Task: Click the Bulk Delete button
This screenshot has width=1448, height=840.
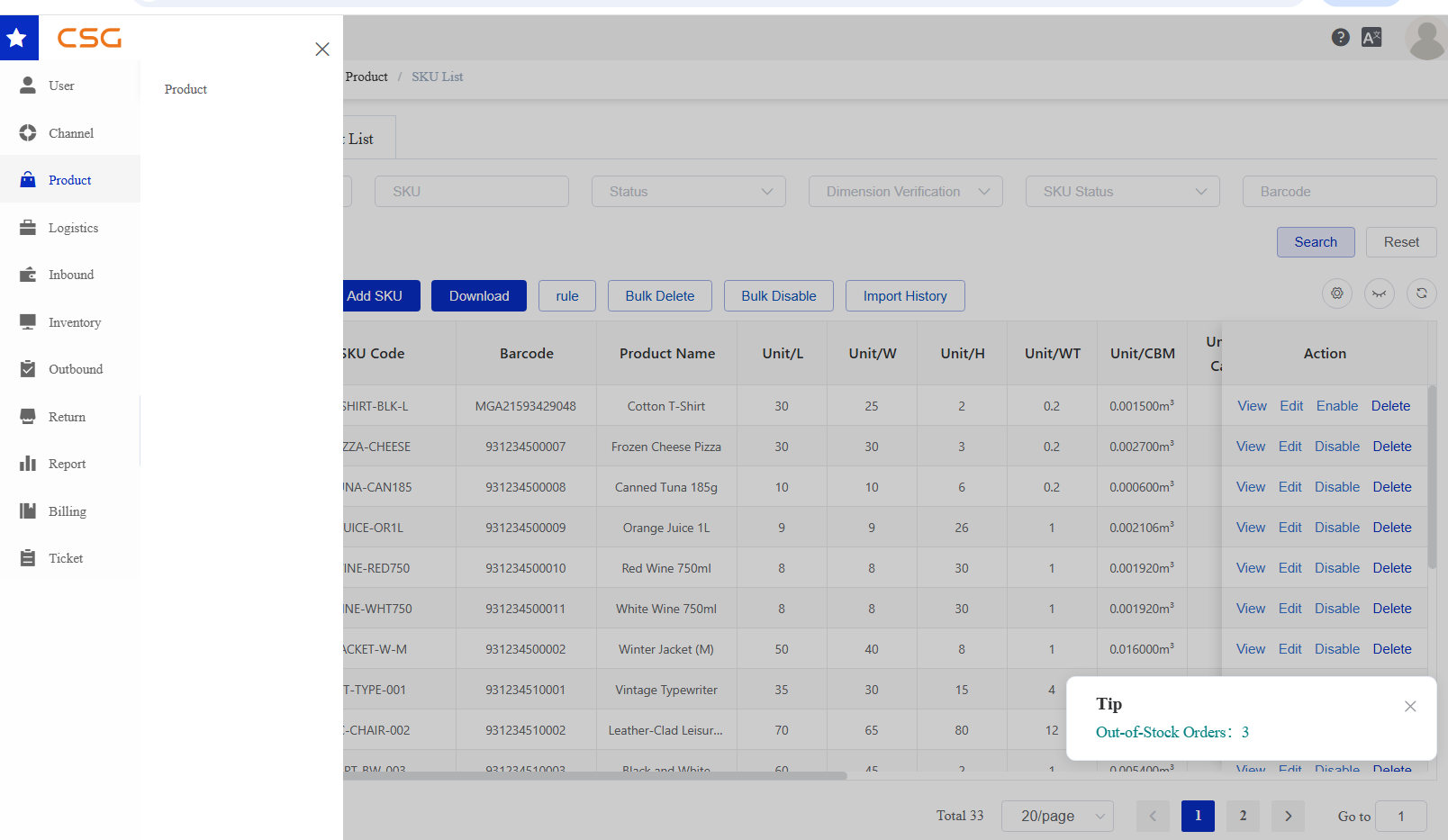Action: (660, 296)
